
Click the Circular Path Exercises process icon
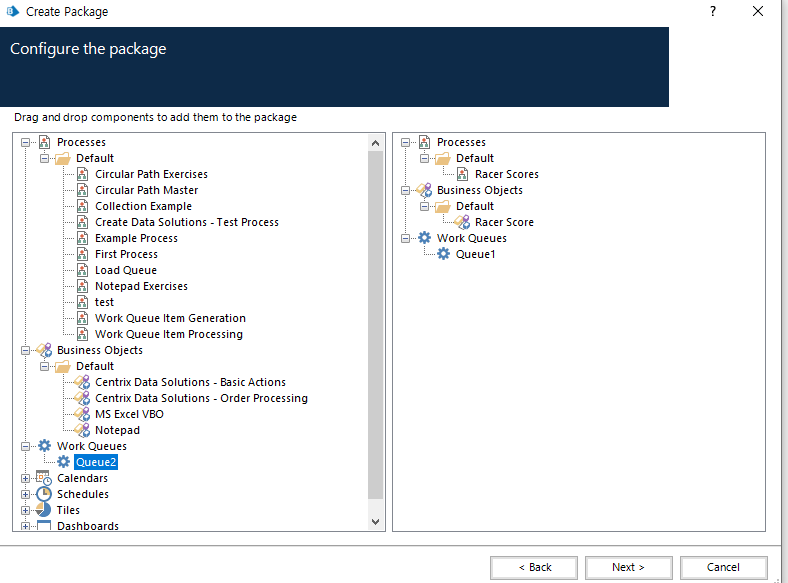coord(83,174)
